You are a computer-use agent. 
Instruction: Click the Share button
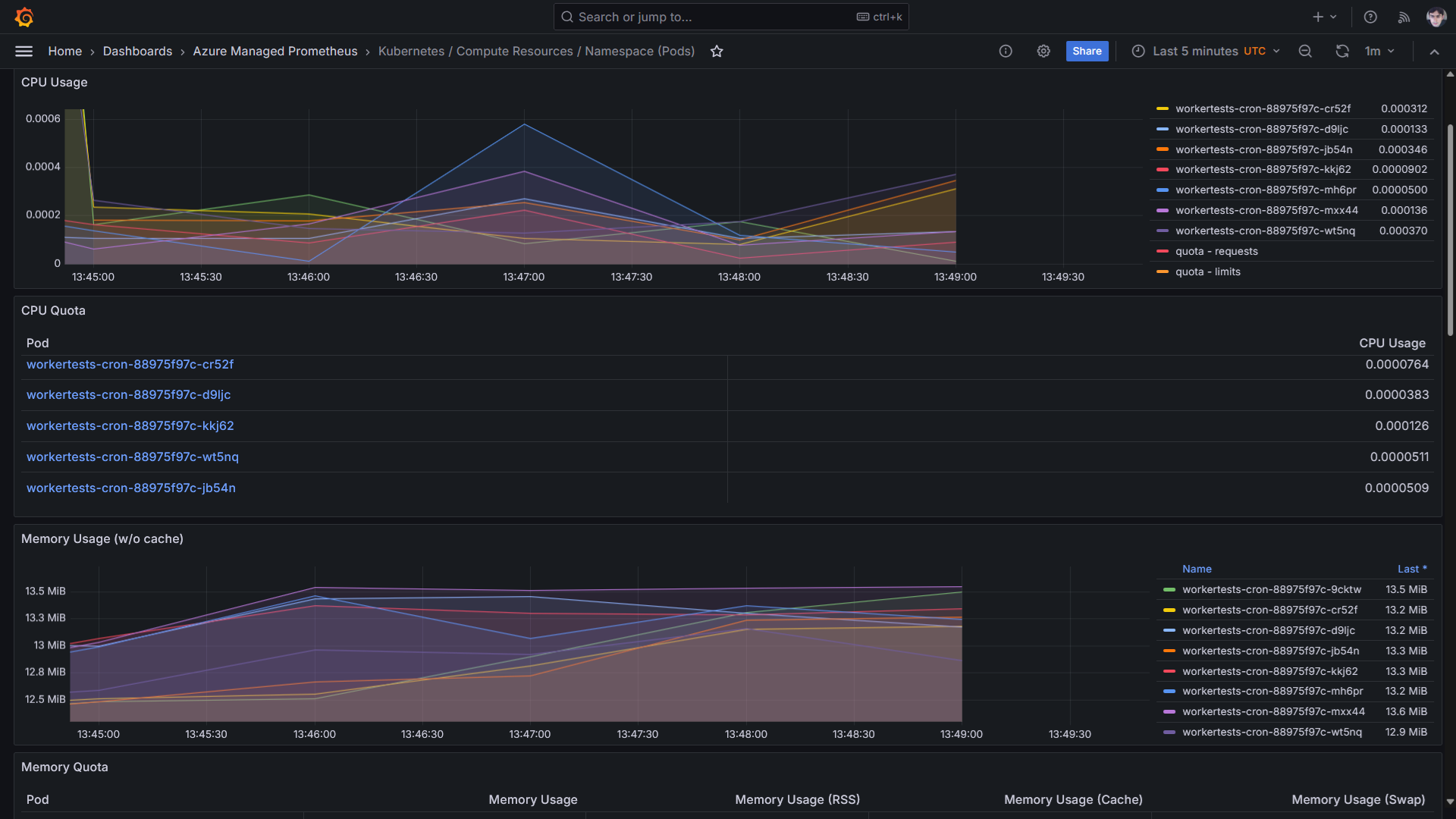1087,52
